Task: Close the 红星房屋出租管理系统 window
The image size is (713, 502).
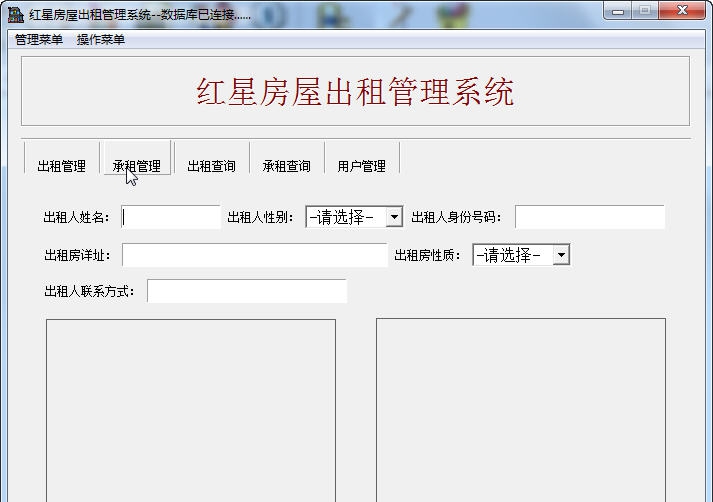Action: point(682,11)
